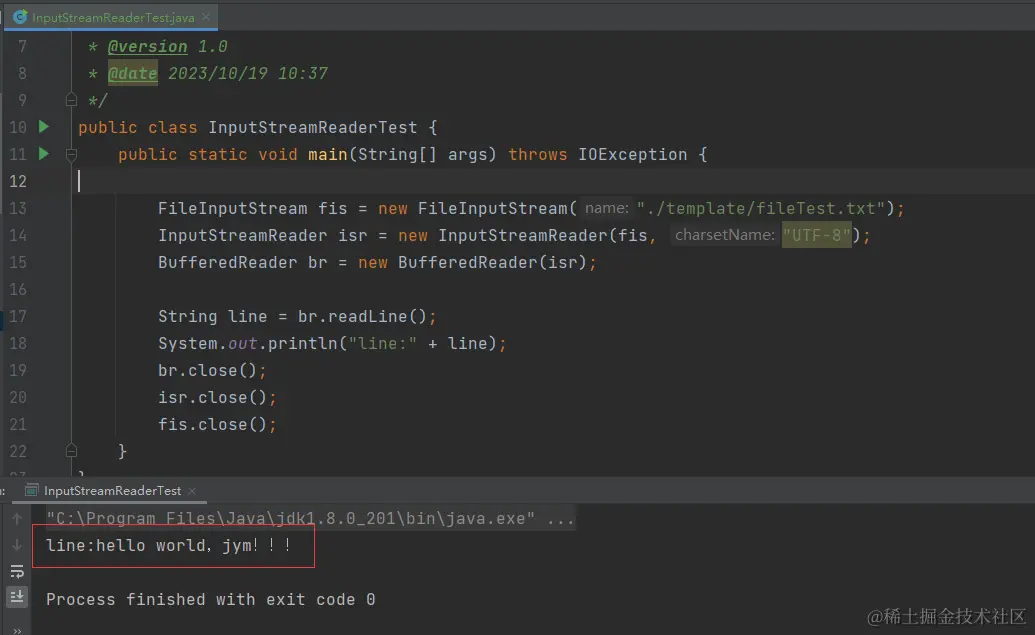The width and height of the screenshot is (1035, 635).
Task: Close the InputStreamReaderTest run tab
Action: click(192, 491)
